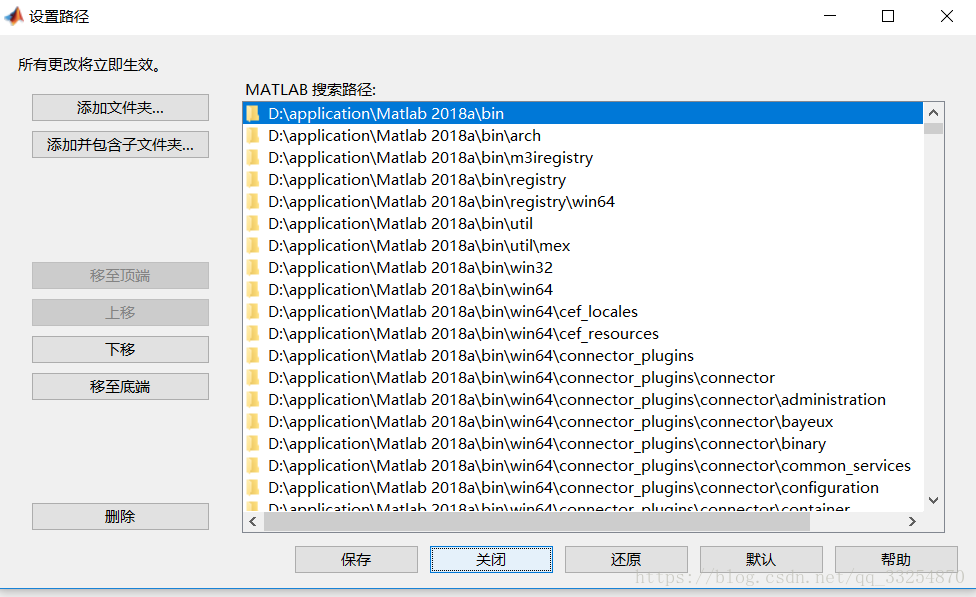Click the folder icon beside the bin\win64 path
976x597 pixels.
pyautogui.click(x=253, y=289)
